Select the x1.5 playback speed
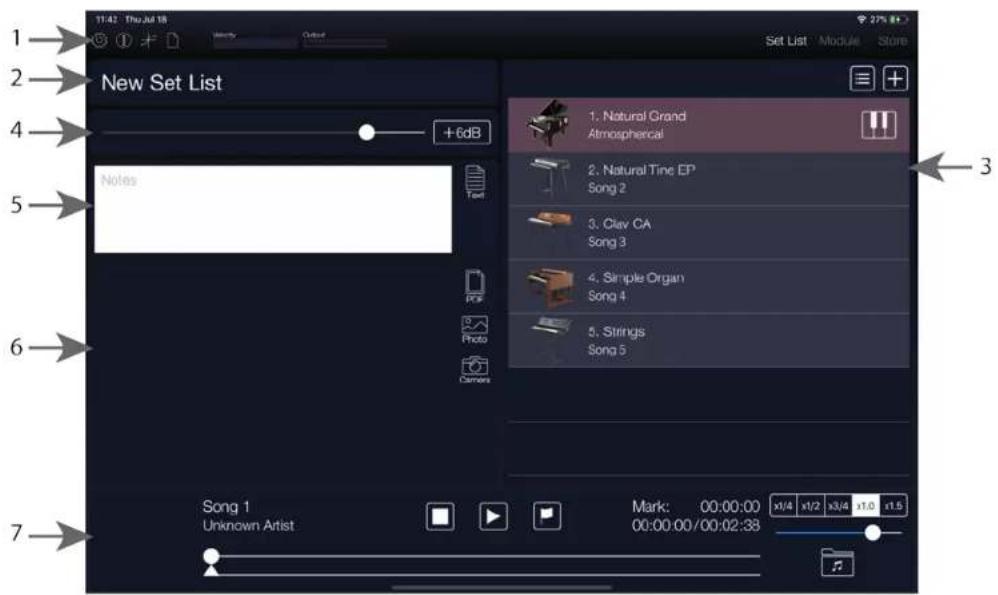Image resolution: width=998 pixels, height=595 pixels. (x=894, y=507)
